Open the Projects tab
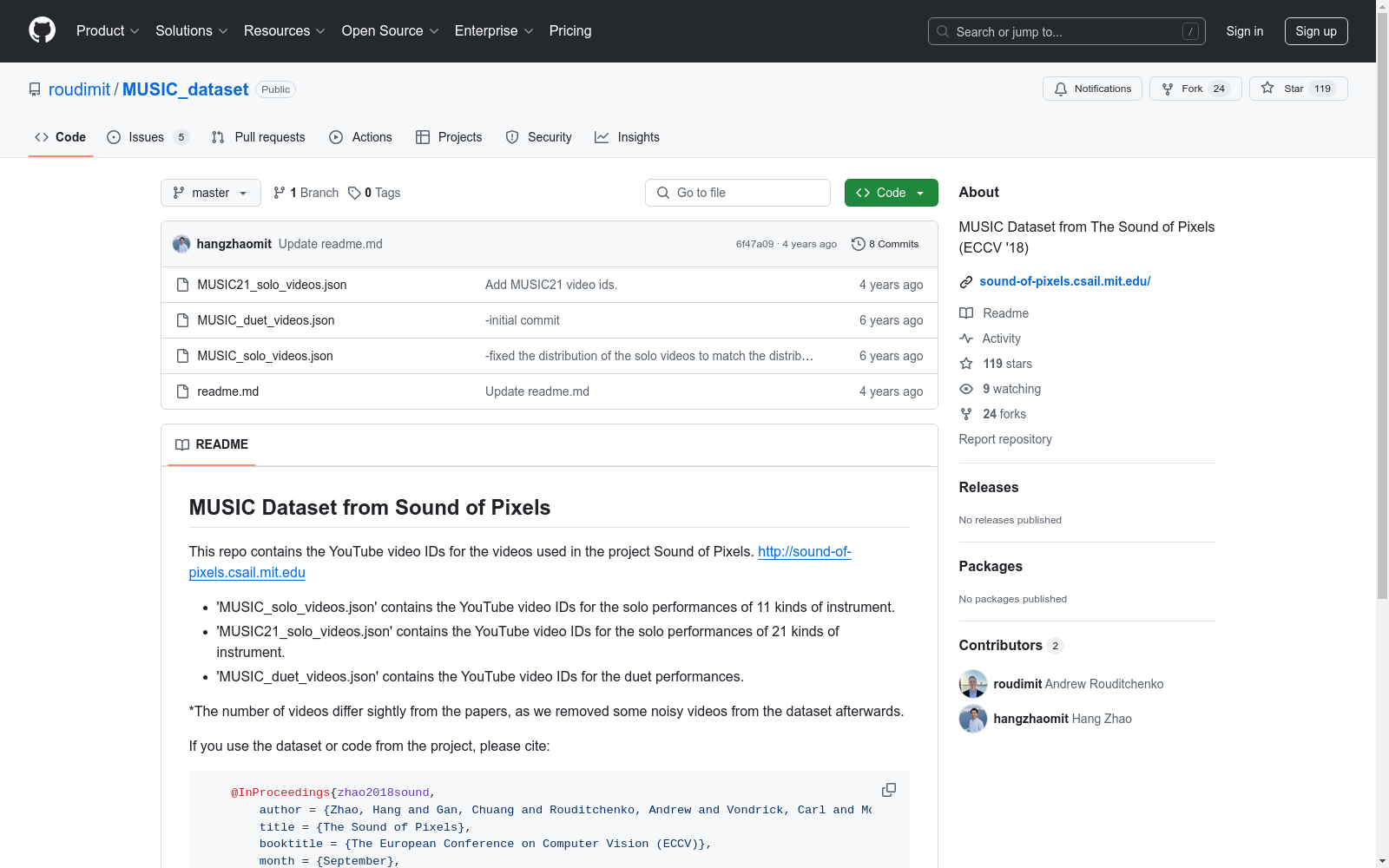The width and height of the screenshot is (1389, 868). [x=449, y=137]
